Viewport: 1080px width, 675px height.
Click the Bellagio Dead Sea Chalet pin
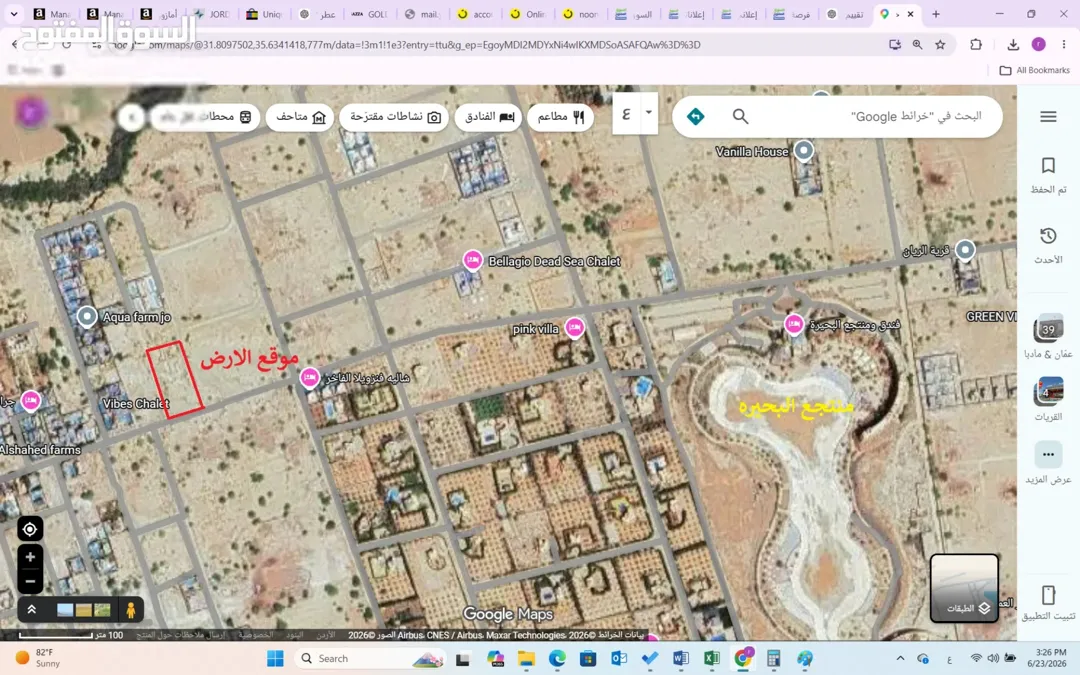coord(472,260)
